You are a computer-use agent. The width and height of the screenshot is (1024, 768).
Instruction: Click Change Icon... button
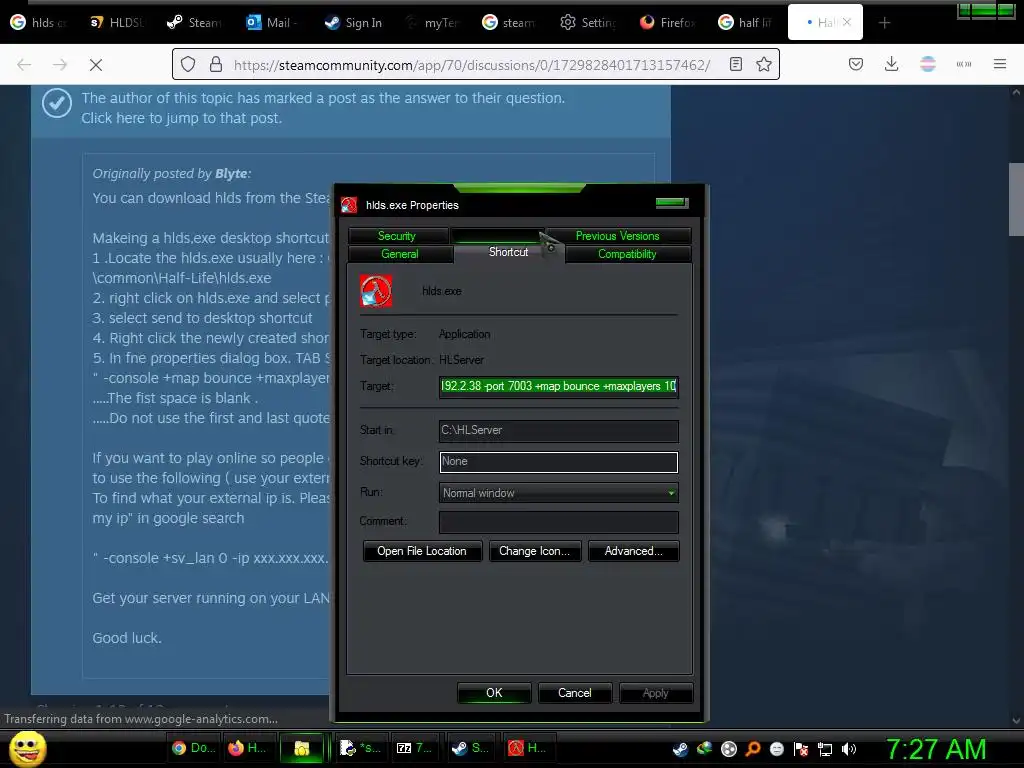click(534, 551)
